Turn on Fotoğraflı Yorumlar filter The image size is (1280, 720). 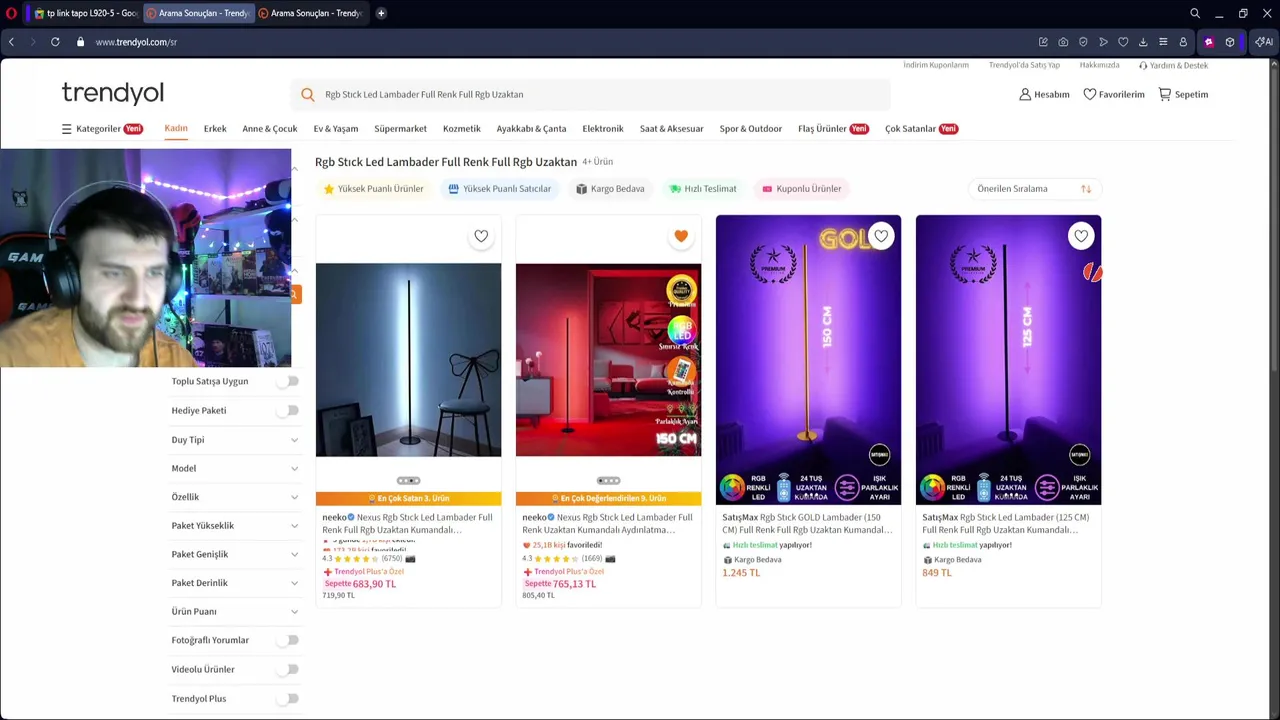click(x=288, y=640)
